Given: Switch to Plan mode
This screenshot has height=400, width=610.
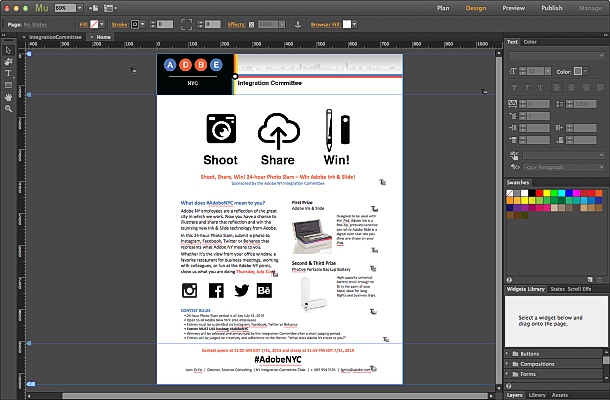Looking at the screenshot, I should (443, 8).
